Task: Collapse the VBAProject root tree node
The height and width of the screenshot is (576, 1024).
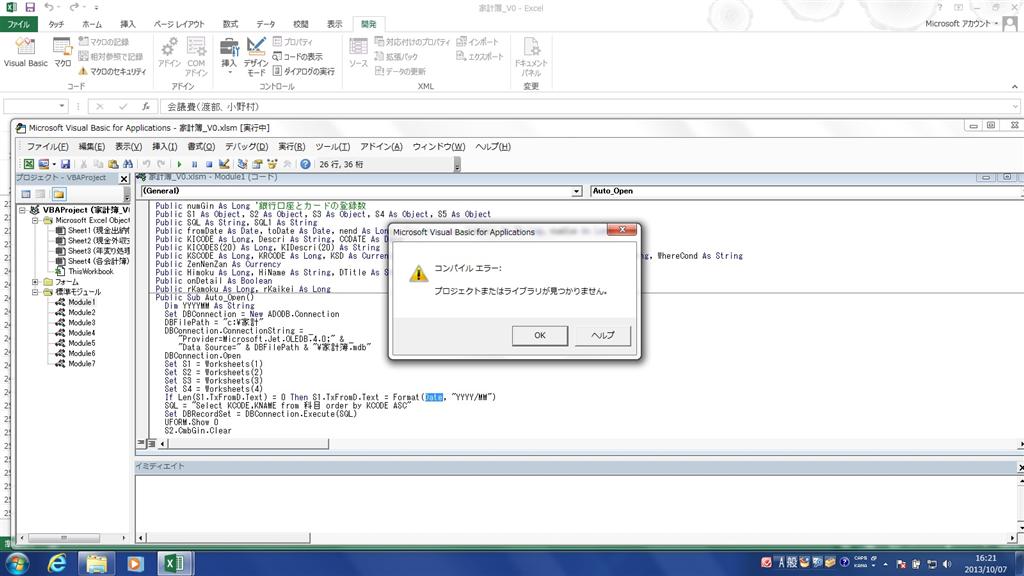Action: (23, 210)
